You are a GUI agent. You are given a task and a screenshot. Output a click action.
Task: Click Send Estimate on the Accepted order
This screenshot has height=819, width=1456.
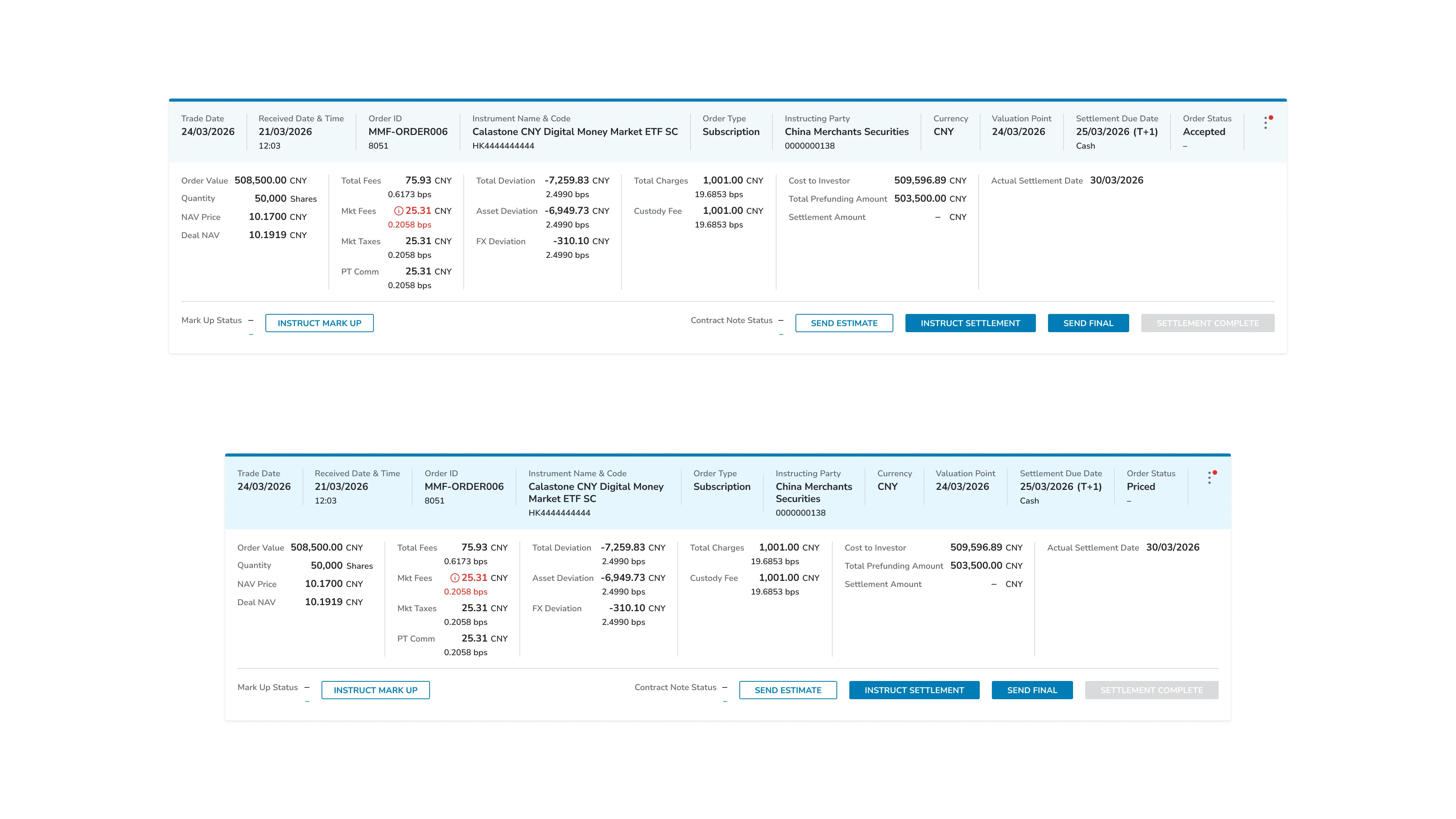[844, 323]
